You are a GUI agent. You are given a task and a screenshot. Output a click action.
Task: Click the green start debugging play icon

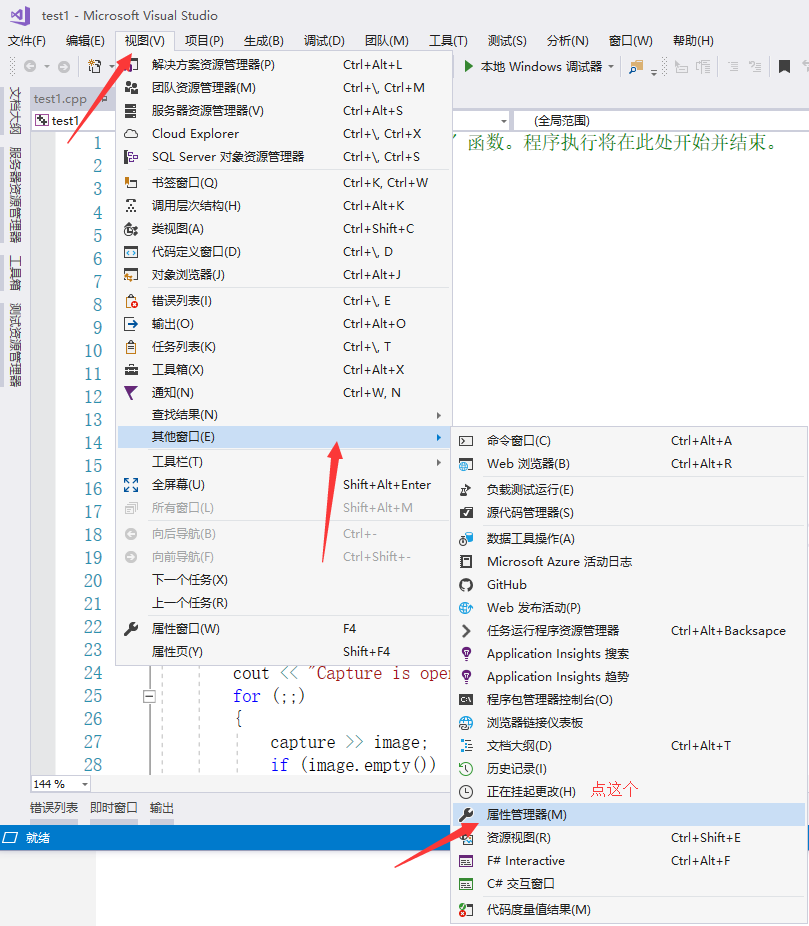pos(468,66)
